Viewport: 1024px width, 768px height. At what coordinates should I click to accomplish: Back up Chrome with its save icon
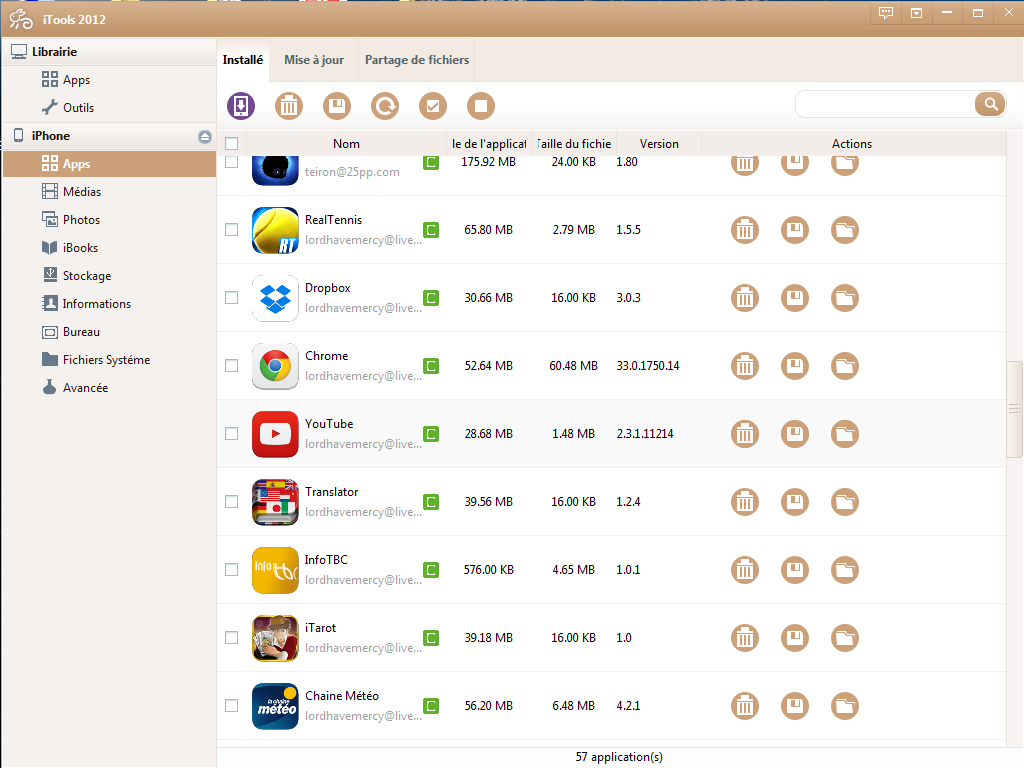pyautogui.click(x=795, y=366)
